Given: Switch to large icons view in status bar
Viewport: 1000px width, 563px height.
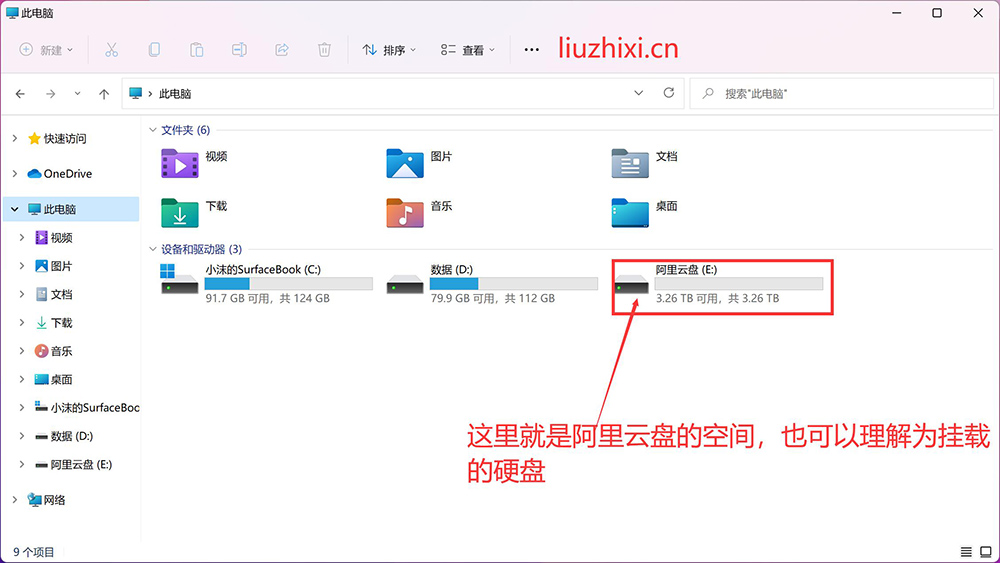Looking at the screenshot, I should click(x=985, y=552).
